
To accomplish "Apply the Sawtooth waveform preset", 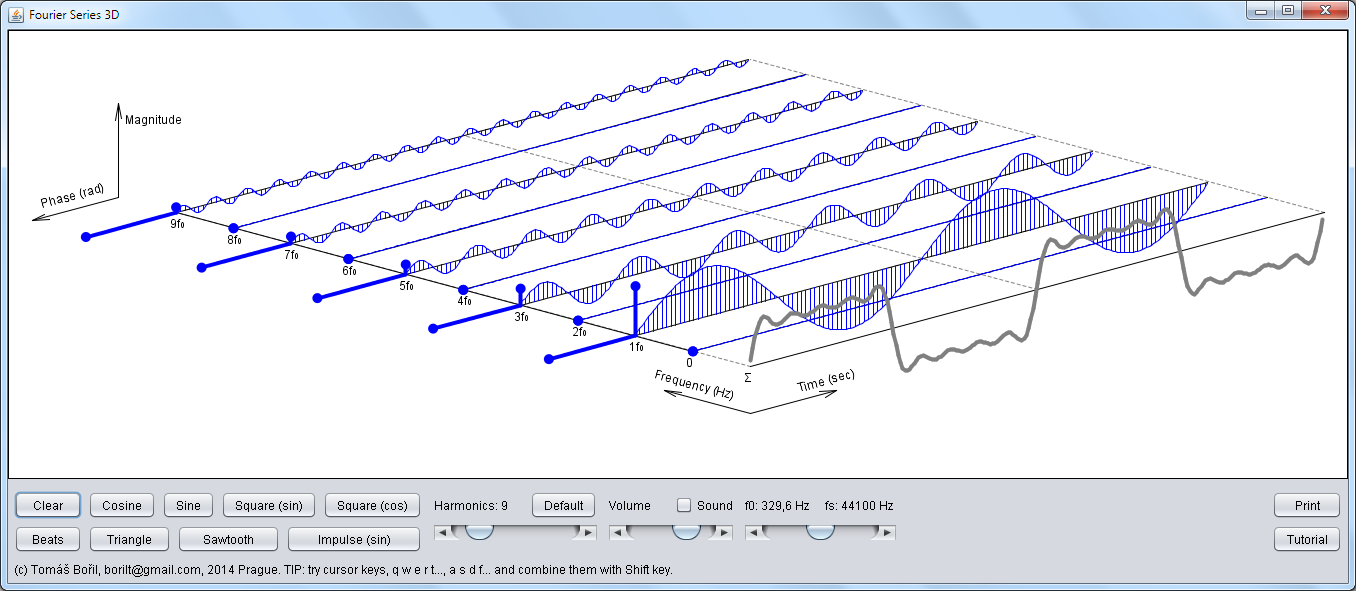I will tap(228, 539).
